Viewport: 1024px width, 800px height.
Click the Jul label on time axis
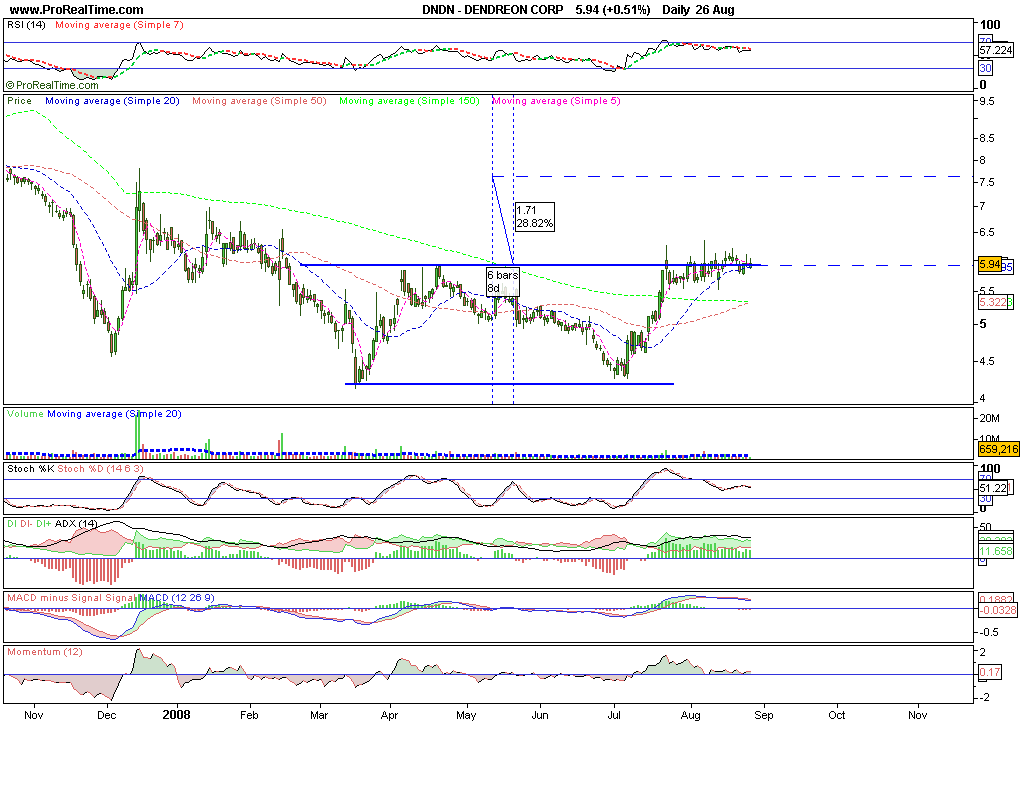[x=614, y=715]
